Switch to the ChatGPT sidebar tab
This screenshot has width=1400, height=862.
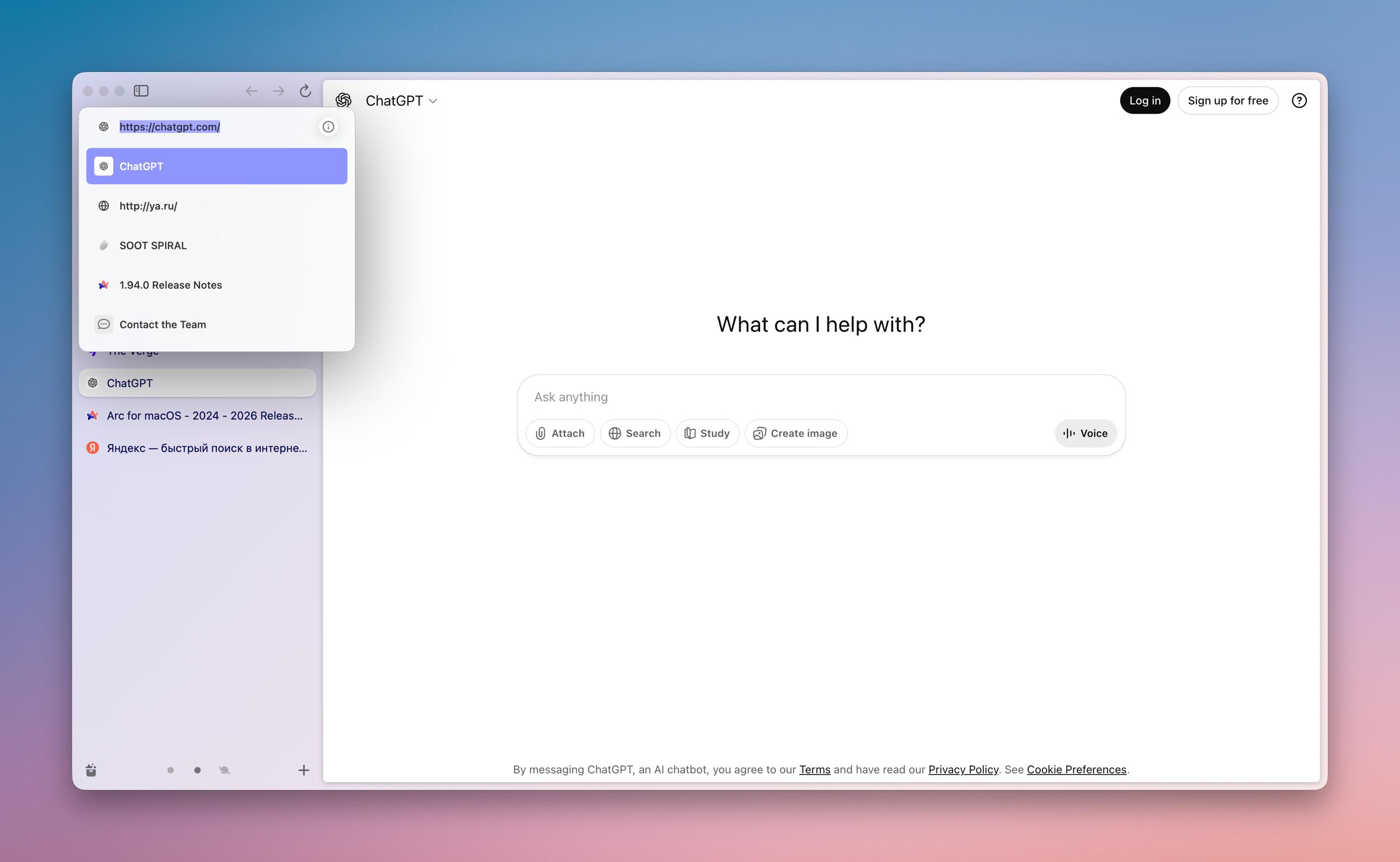(197, 383)
